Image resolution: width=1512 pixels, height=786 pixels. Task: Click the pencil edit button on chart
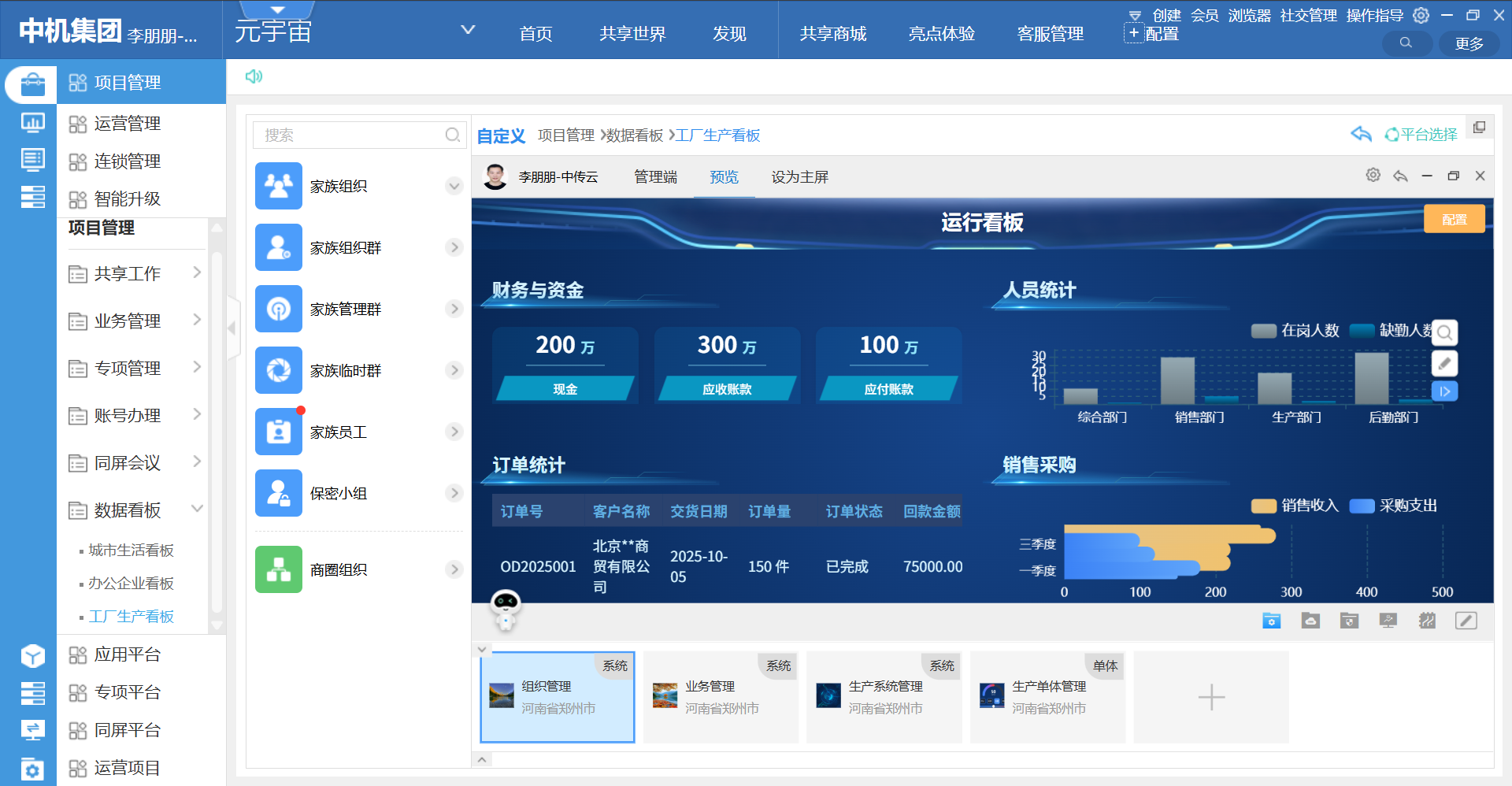(x=1444, y=363)
